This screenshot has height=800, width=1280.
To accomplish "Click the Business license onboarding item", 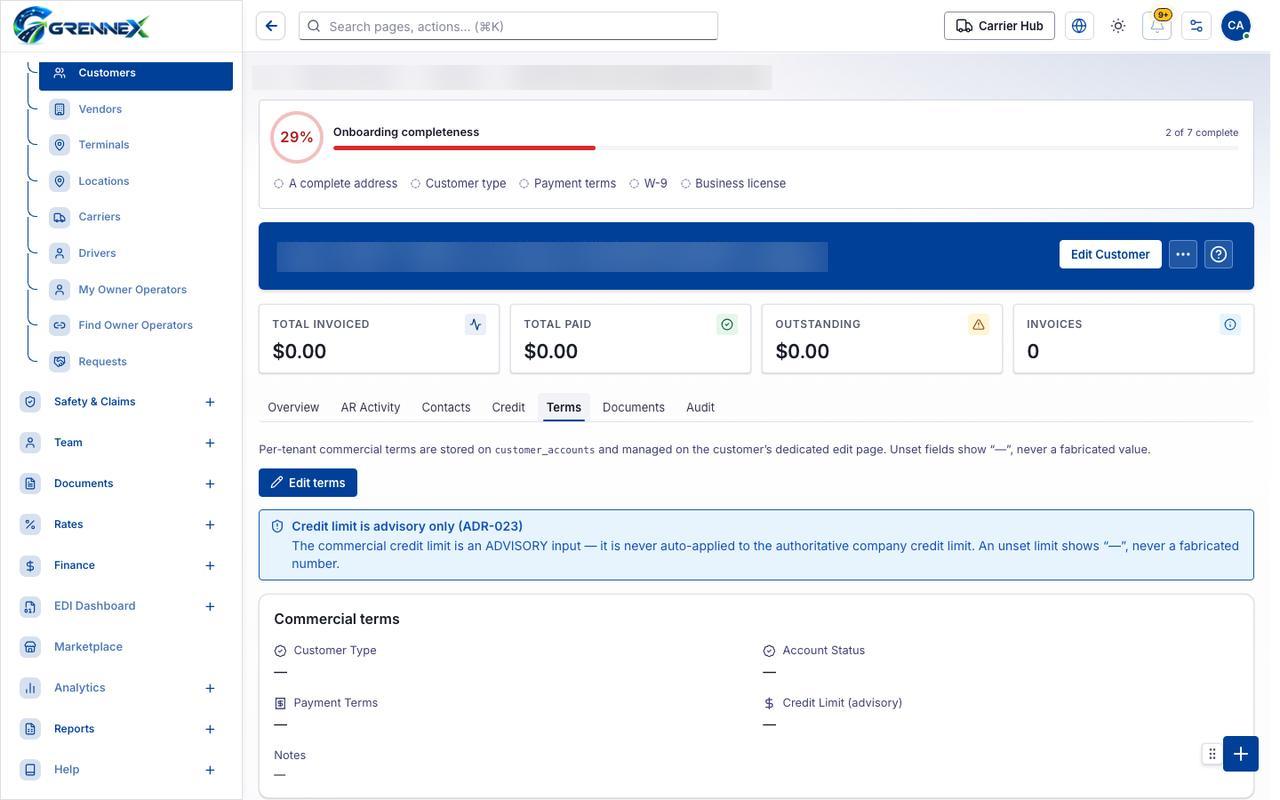I will coord(733,184).
